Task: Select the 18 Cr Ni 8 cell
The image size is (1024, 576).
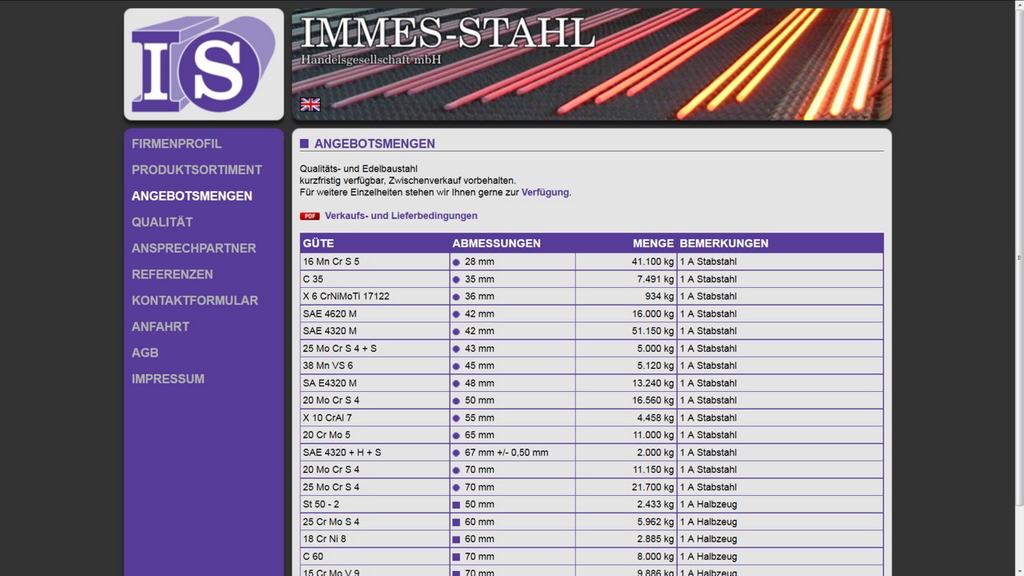Action: [375, 539]
